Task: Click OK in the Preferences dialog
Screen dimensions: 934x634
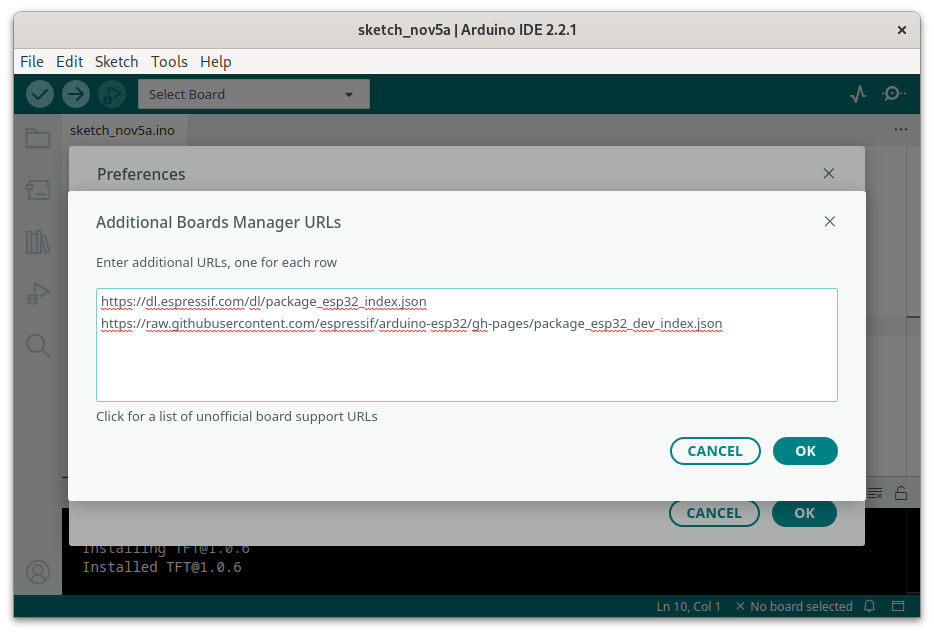Action: coord(804,513)
